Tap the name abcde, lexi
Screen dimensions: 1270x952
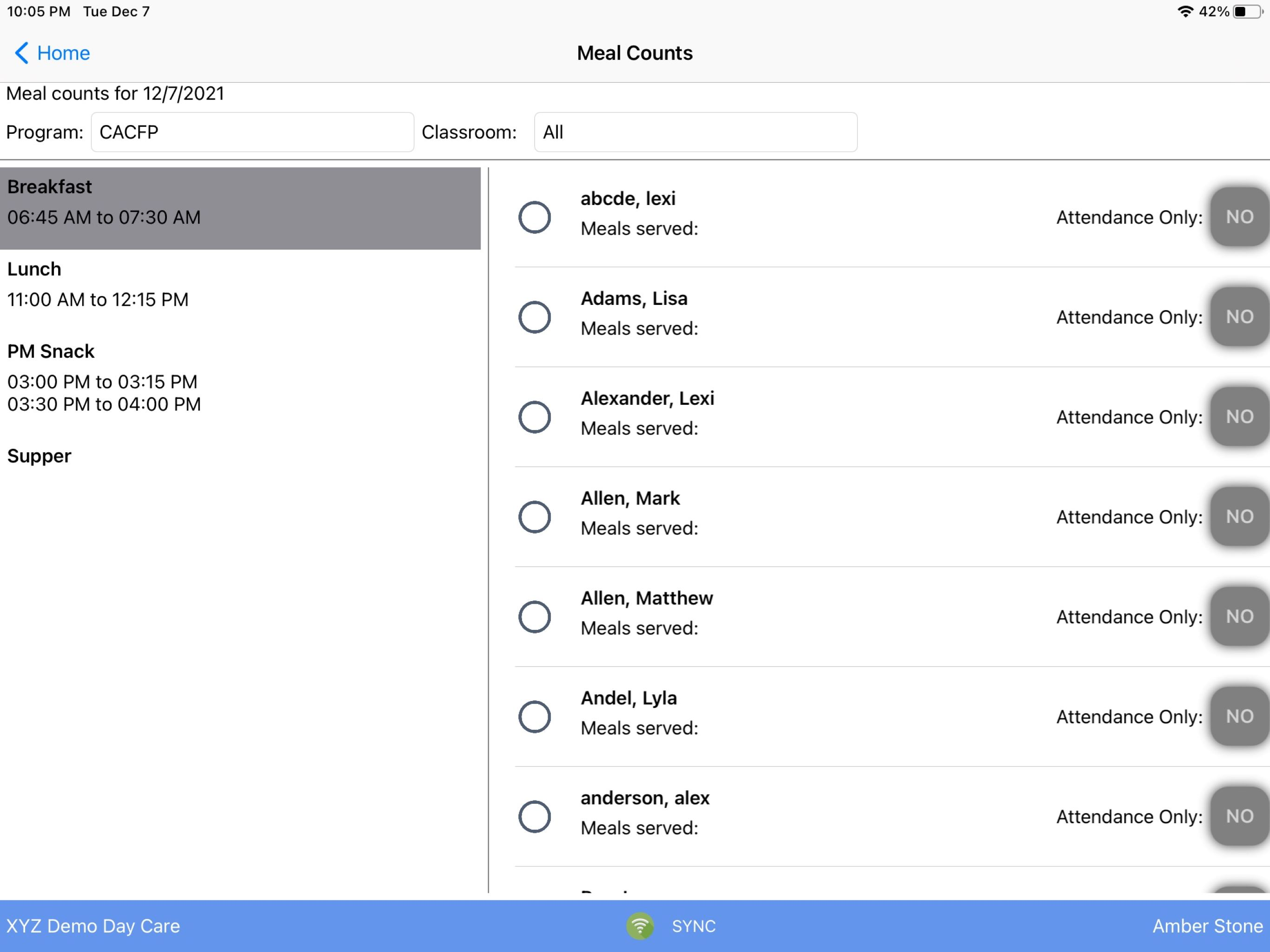(x=628, y=198)
